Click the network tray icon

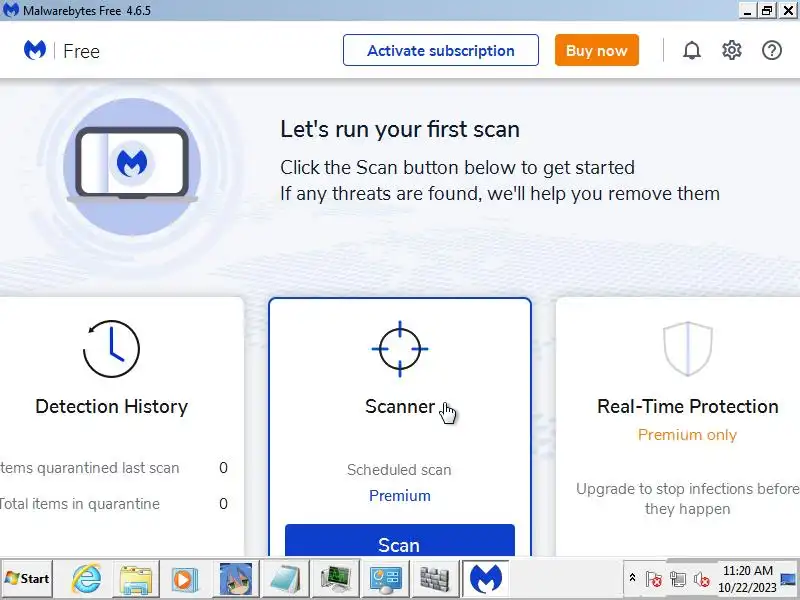(678, 579)
